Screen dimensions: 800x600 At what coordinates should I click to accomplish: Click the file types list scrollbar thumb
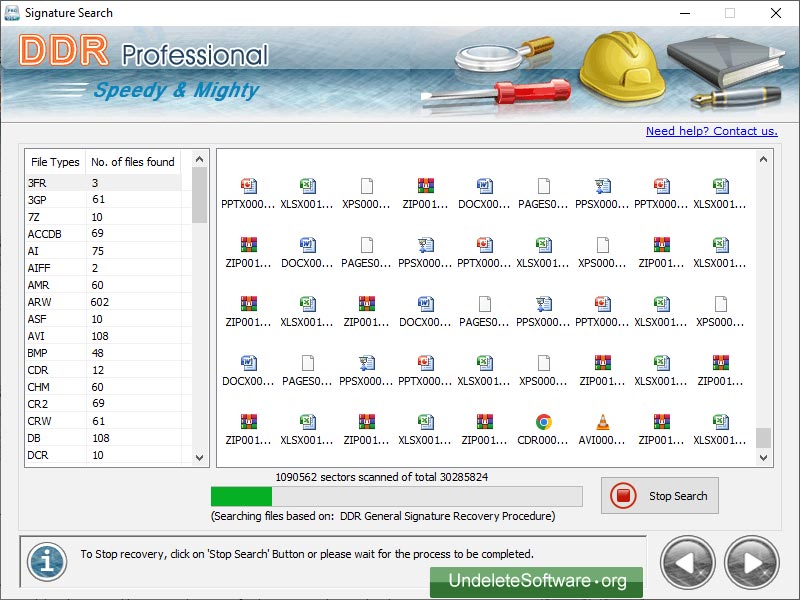[x=199, y=195]
